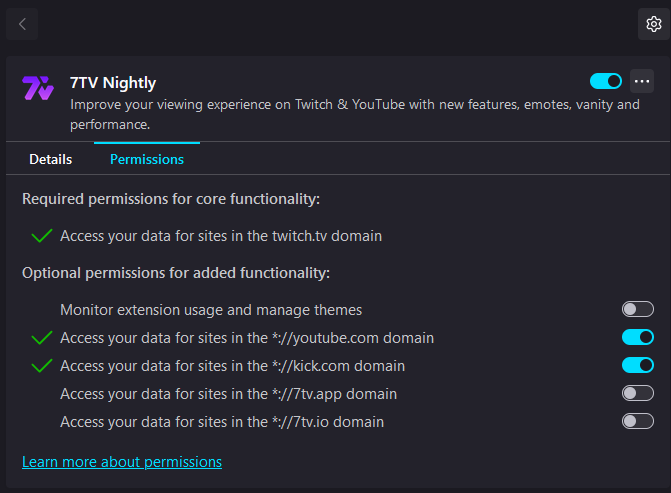Enable 7tv.app domain access permission
The height and width of the screenshot is (493, 671).
coord(638,393)
